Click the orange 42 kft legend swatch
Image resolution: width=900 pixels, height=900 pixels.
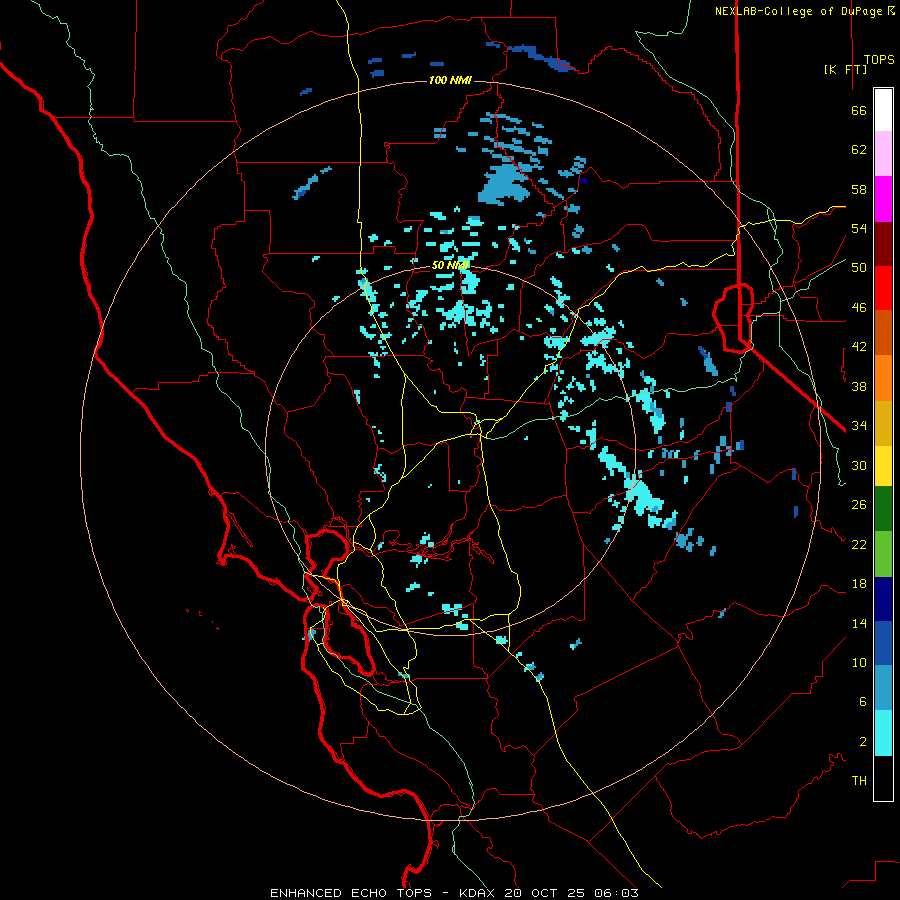tap(883, 378)
